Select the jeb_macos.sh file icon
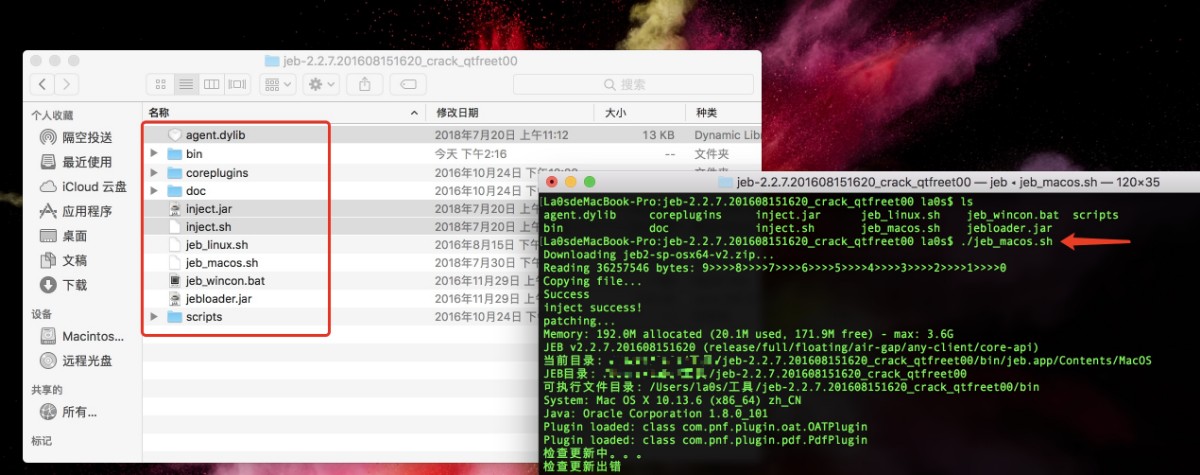 [174, 263]
